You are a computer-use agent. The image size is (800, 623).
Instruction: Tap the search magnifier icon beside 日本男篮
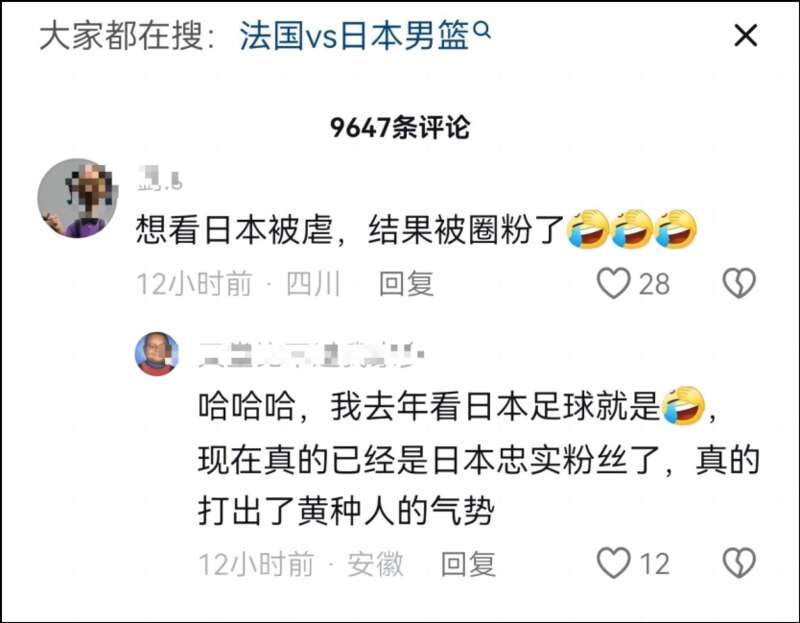pos(482,31)
